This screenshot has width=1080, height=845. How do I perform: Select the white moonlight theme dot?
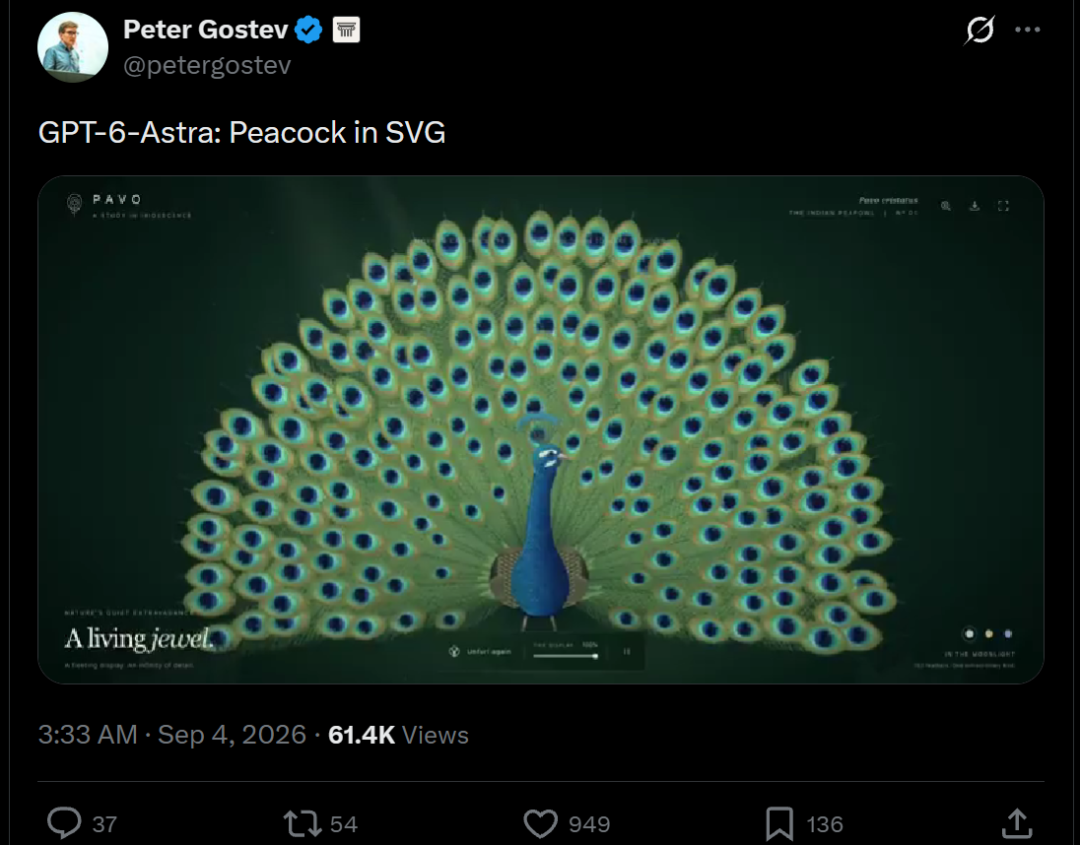969,634
